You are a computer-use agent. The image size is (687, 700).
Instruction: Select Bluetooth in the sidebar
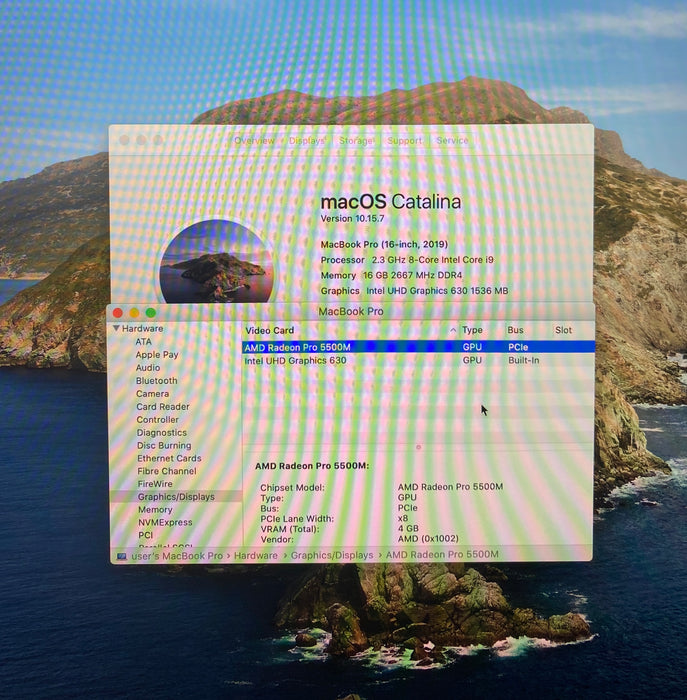[156, 380]
